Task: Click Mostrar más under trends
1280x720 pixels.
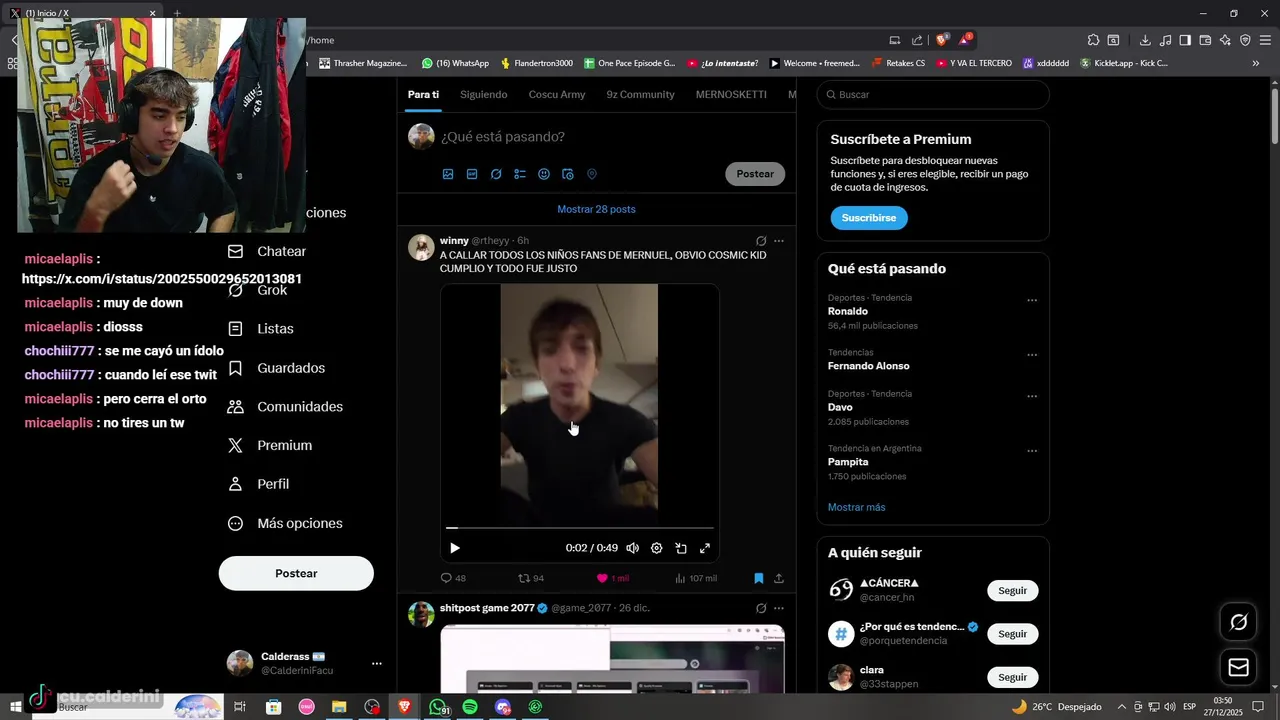Action: pyautogui.click(x=856, y=507)
